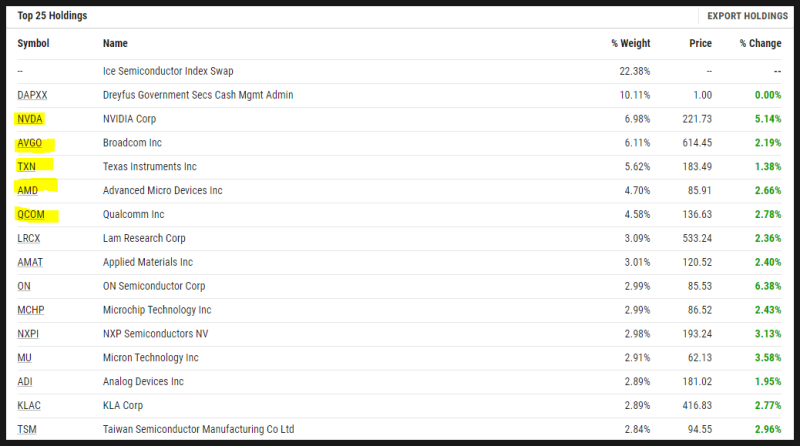The image size is (800, 446).
Task: Open the MCHP symbol link
Action: click(x=31, y=310)
